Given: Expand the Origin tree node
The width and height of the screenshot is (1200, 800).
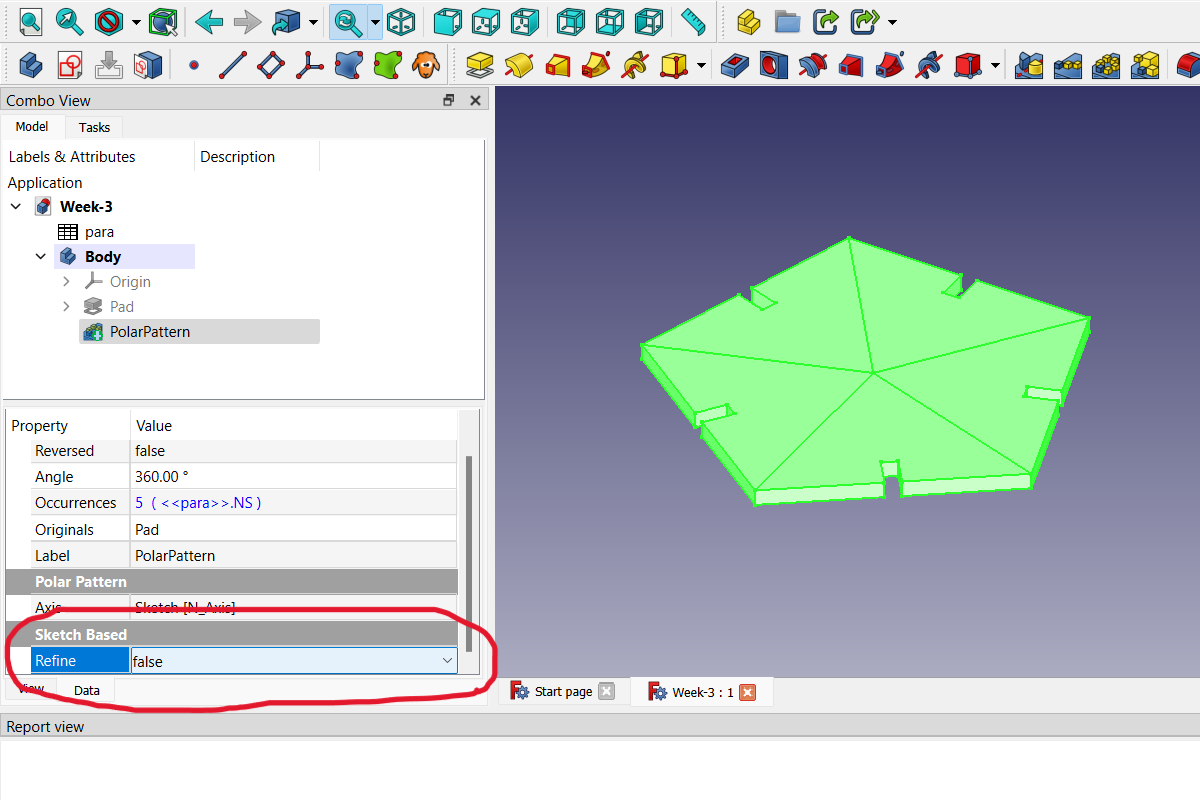Looking at the screenshot, I should click(66, 282).
